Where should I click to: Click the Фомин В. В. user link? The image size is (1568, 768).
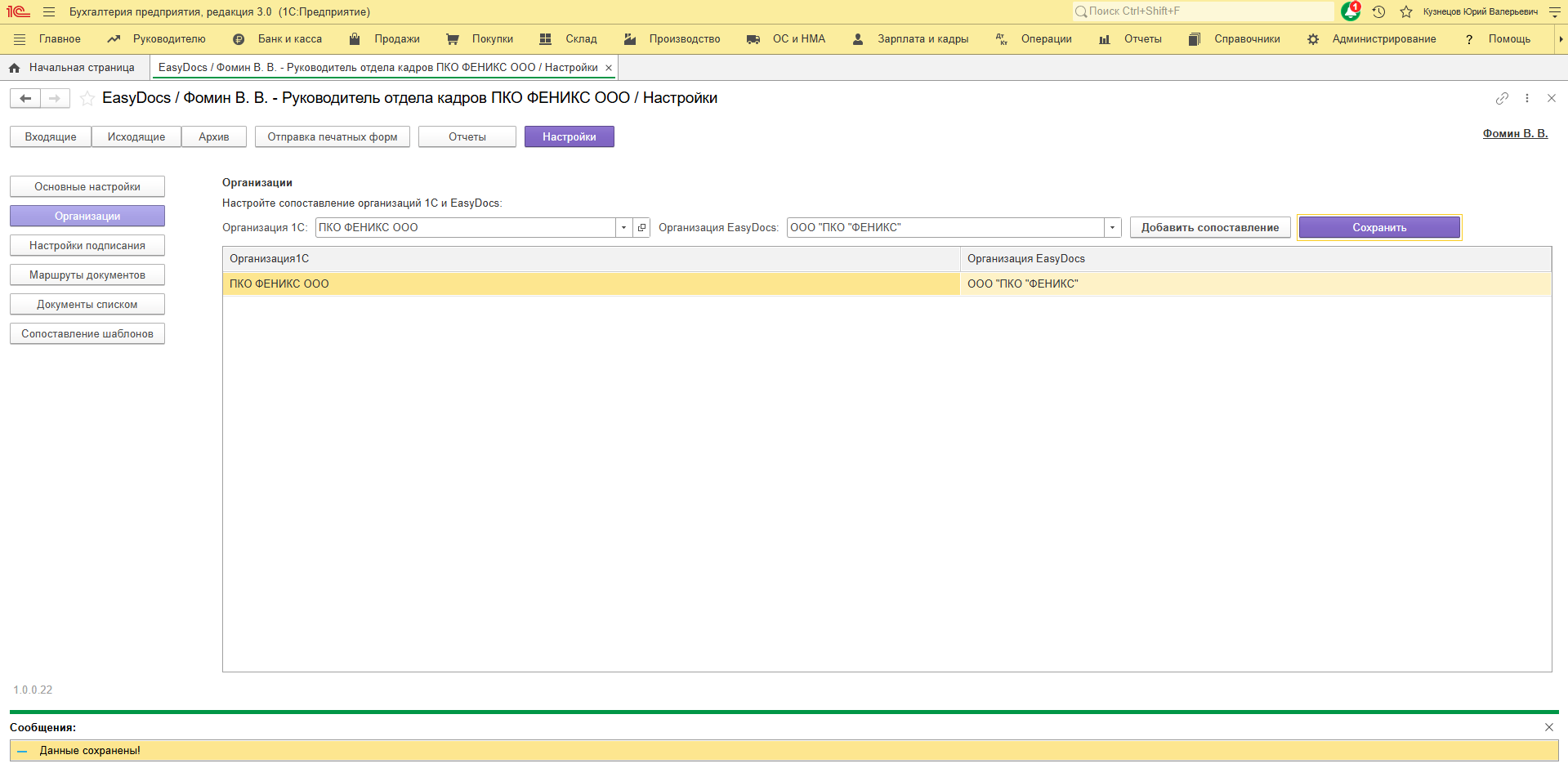1515,134
